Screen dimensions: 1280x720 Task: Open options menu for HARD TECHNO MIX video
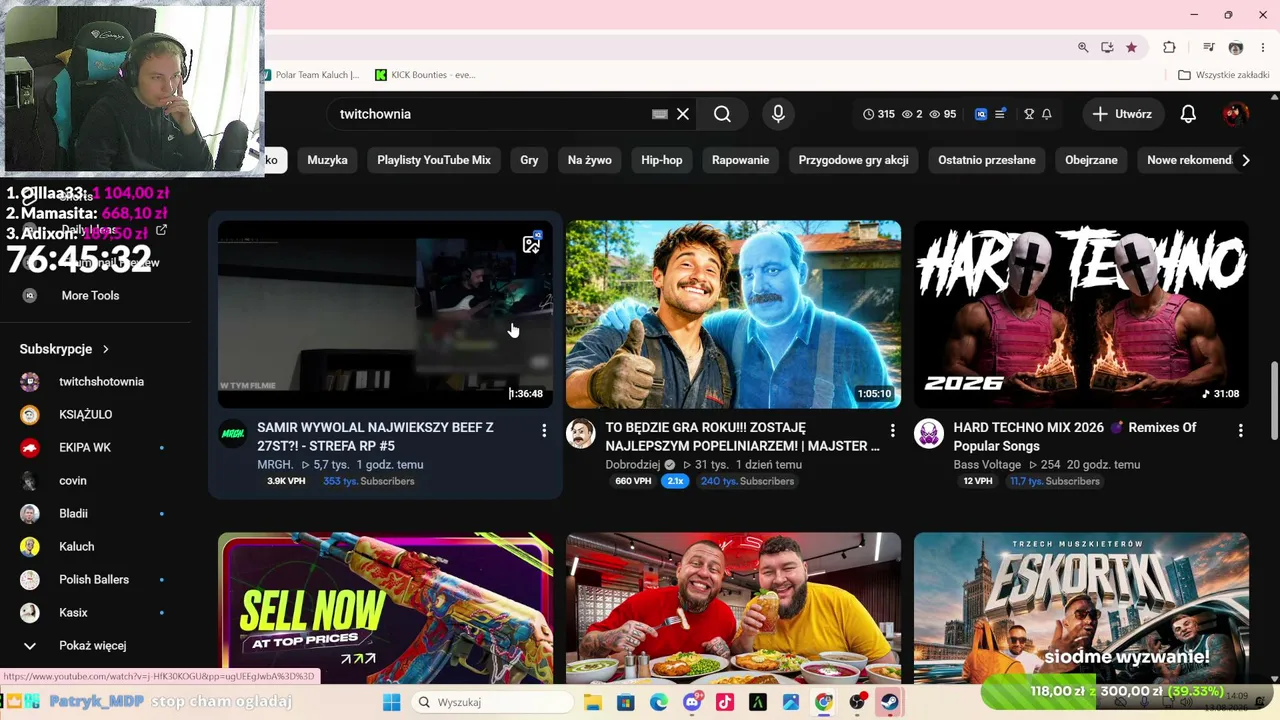[x=1240, y=430]
